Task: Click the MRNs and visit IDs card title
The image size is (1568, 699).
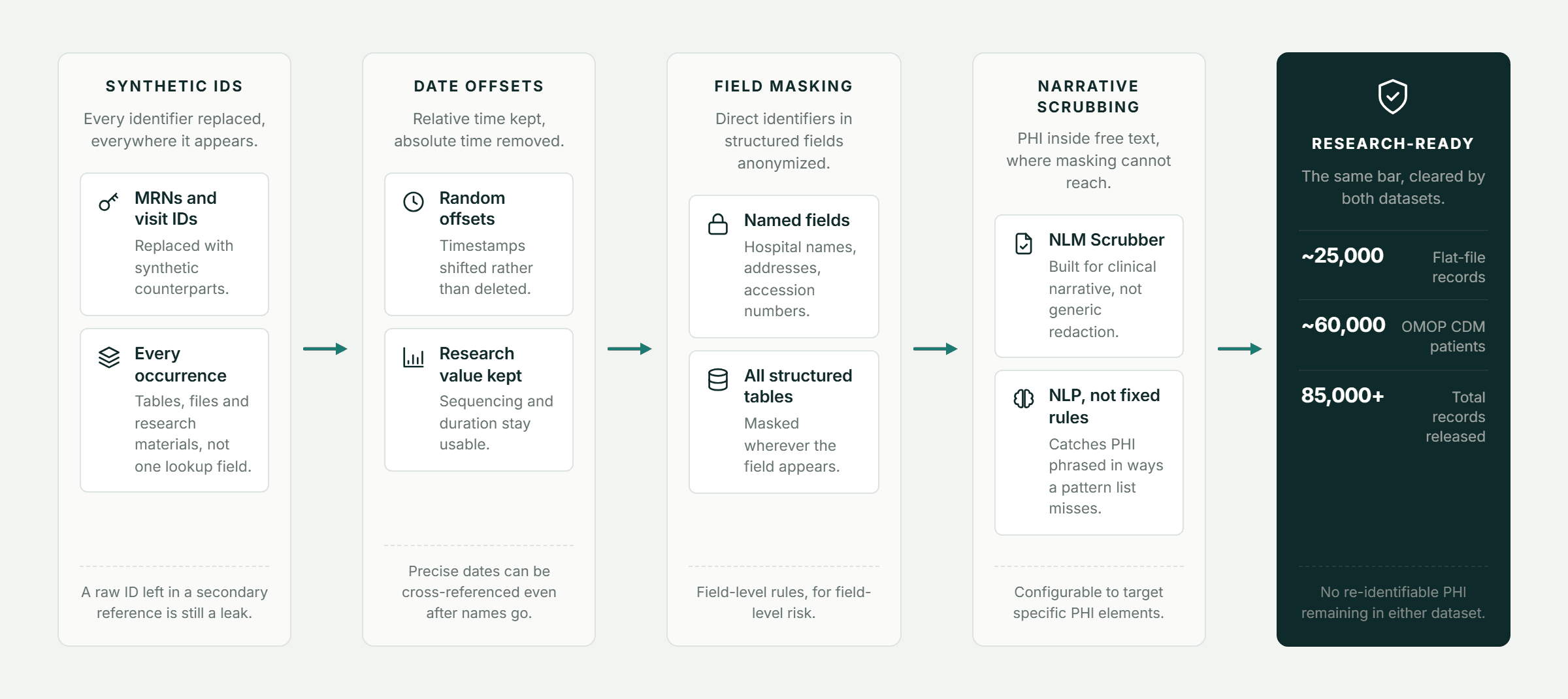Action: click(176, 208)
